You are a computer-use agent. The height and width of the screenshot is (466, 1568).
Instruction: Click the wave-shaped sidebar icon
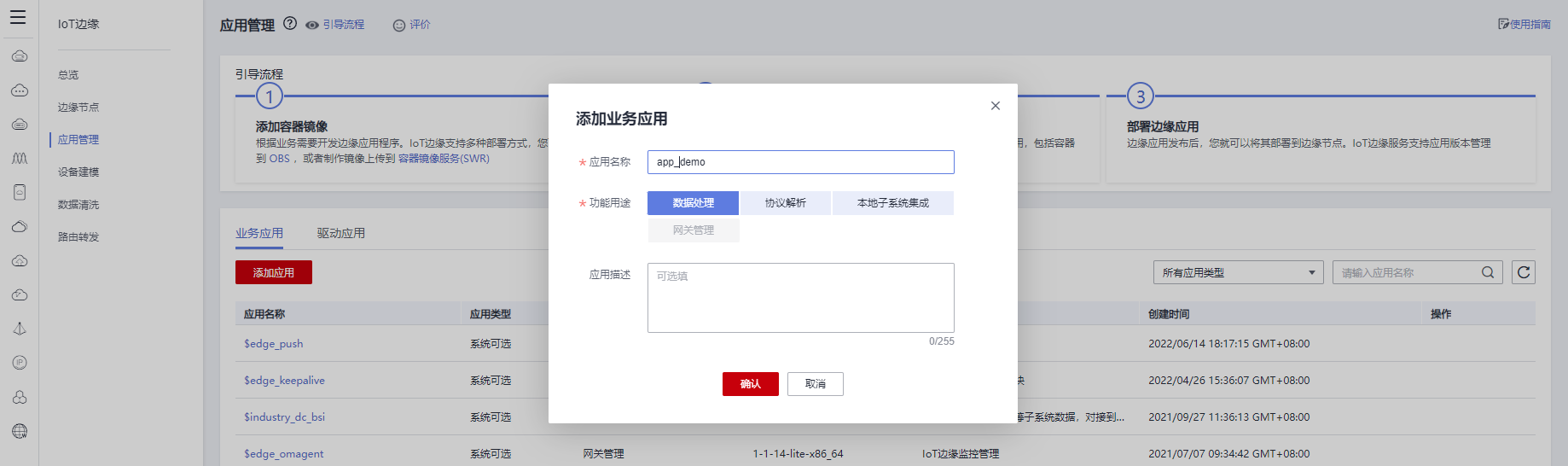pos(20,158)
